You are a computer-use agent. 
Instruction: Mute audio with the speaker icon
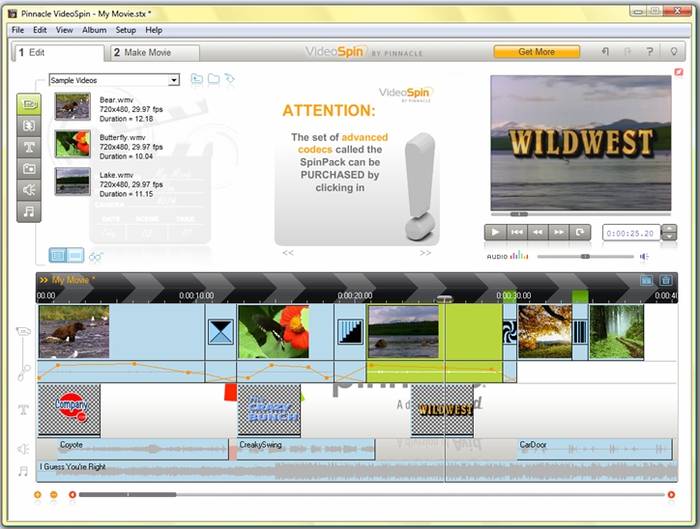click(645, 256)
